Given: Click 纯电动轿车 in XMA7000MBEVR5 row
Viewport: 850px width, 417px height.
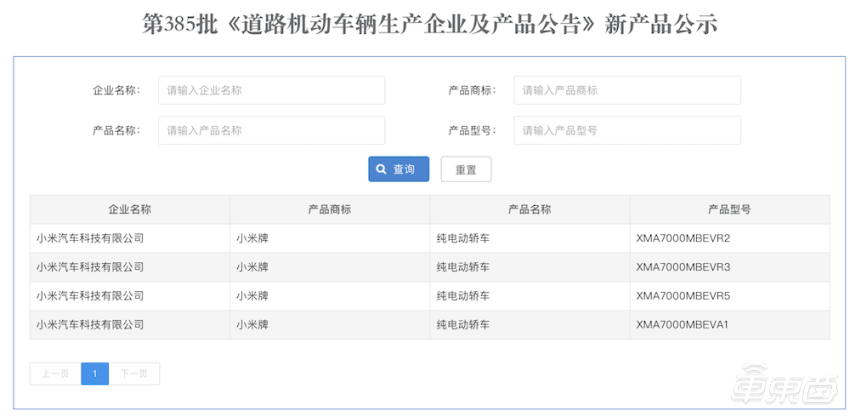Looking at the screenshot, I should coord(463,296).
